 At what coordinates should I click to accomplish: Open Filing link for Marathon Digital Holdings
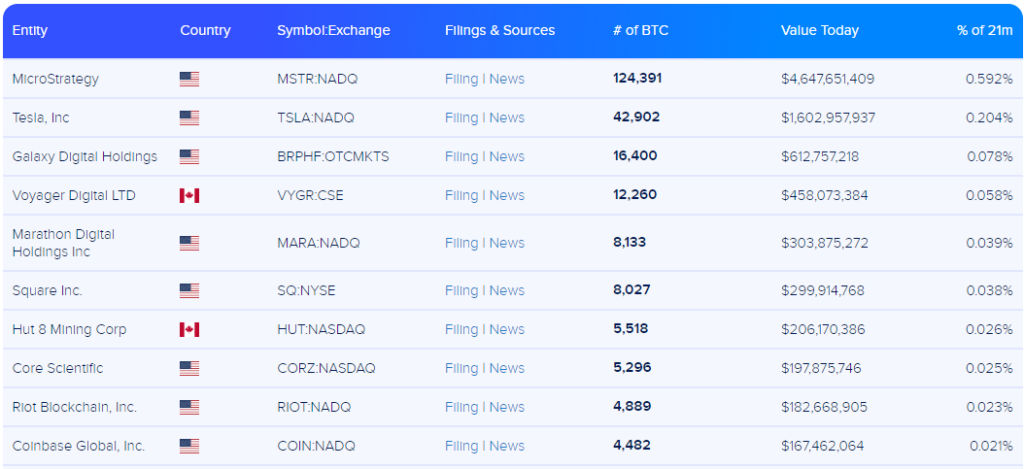(x=461, y=243)
